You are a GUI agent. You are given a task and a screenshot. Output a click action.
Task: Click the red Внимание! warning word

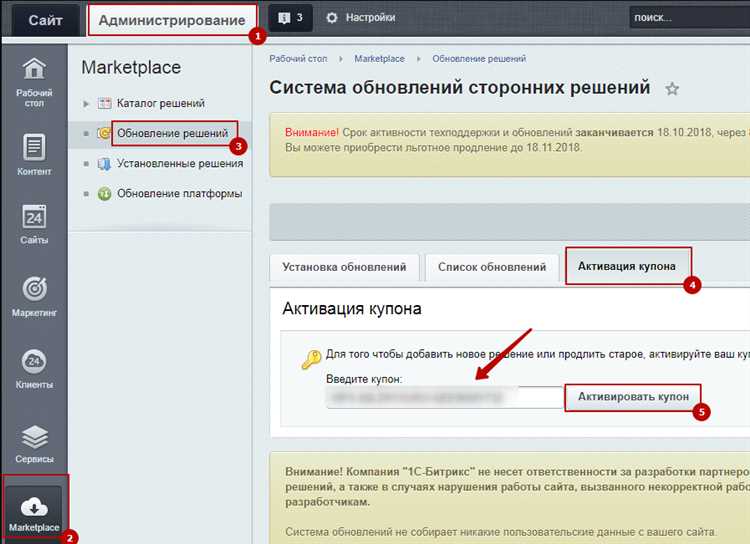coord(311,133)
